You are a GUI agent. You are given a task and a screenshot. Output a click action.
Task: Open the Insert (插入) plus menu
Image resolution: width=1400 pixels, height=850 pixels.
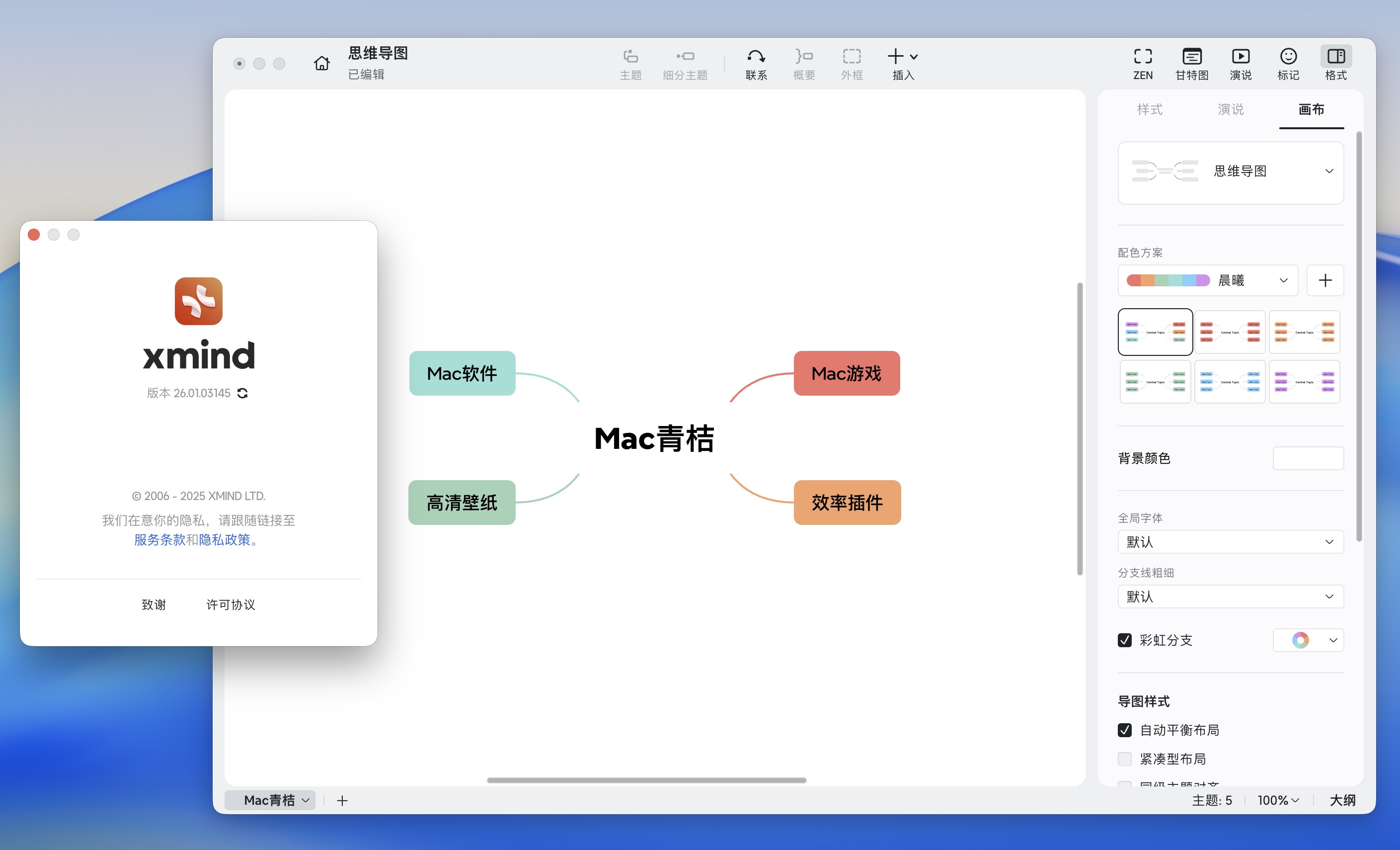(902, 64)
